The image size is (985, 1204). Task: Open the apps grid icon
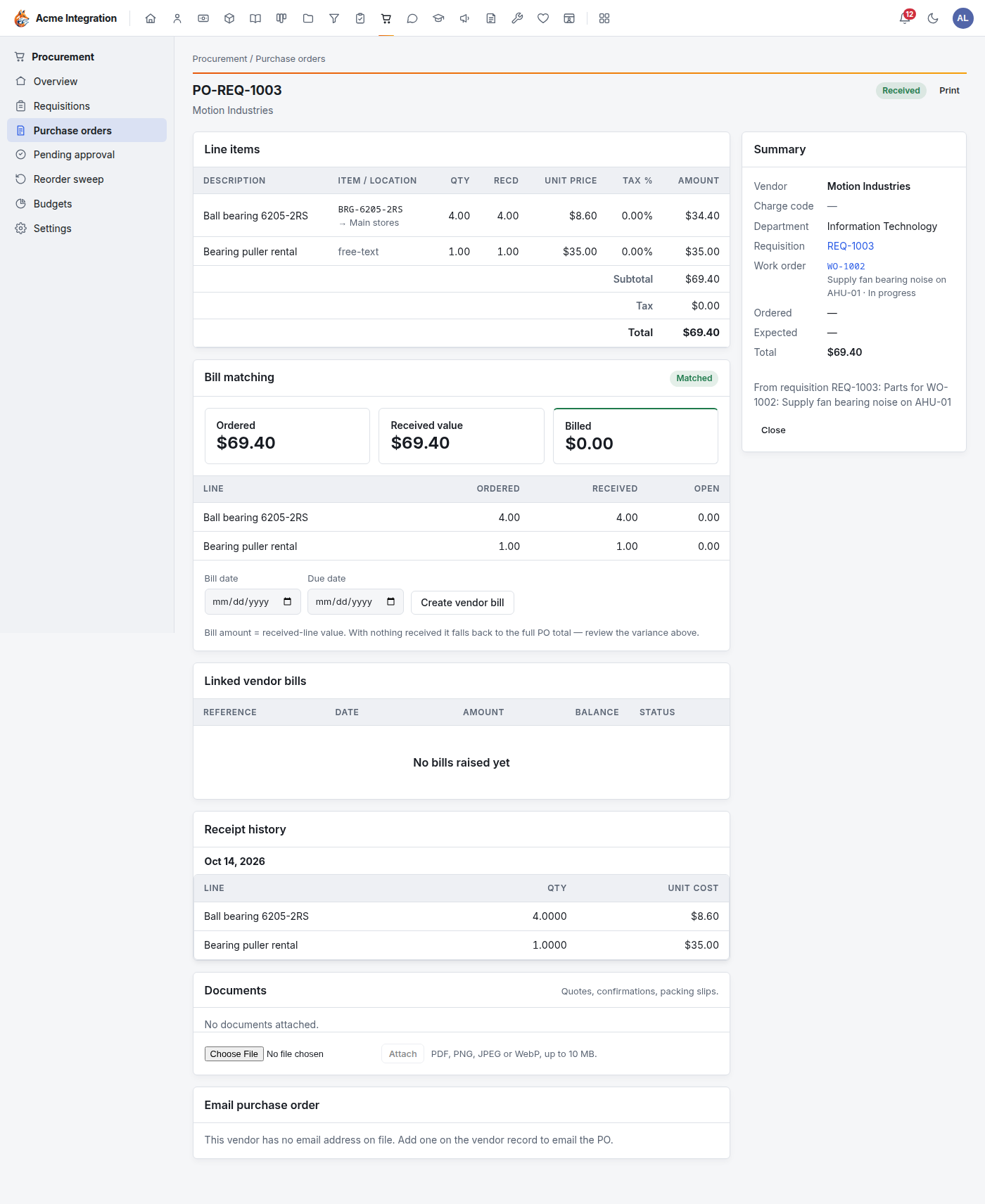click(x=604, y=18)
